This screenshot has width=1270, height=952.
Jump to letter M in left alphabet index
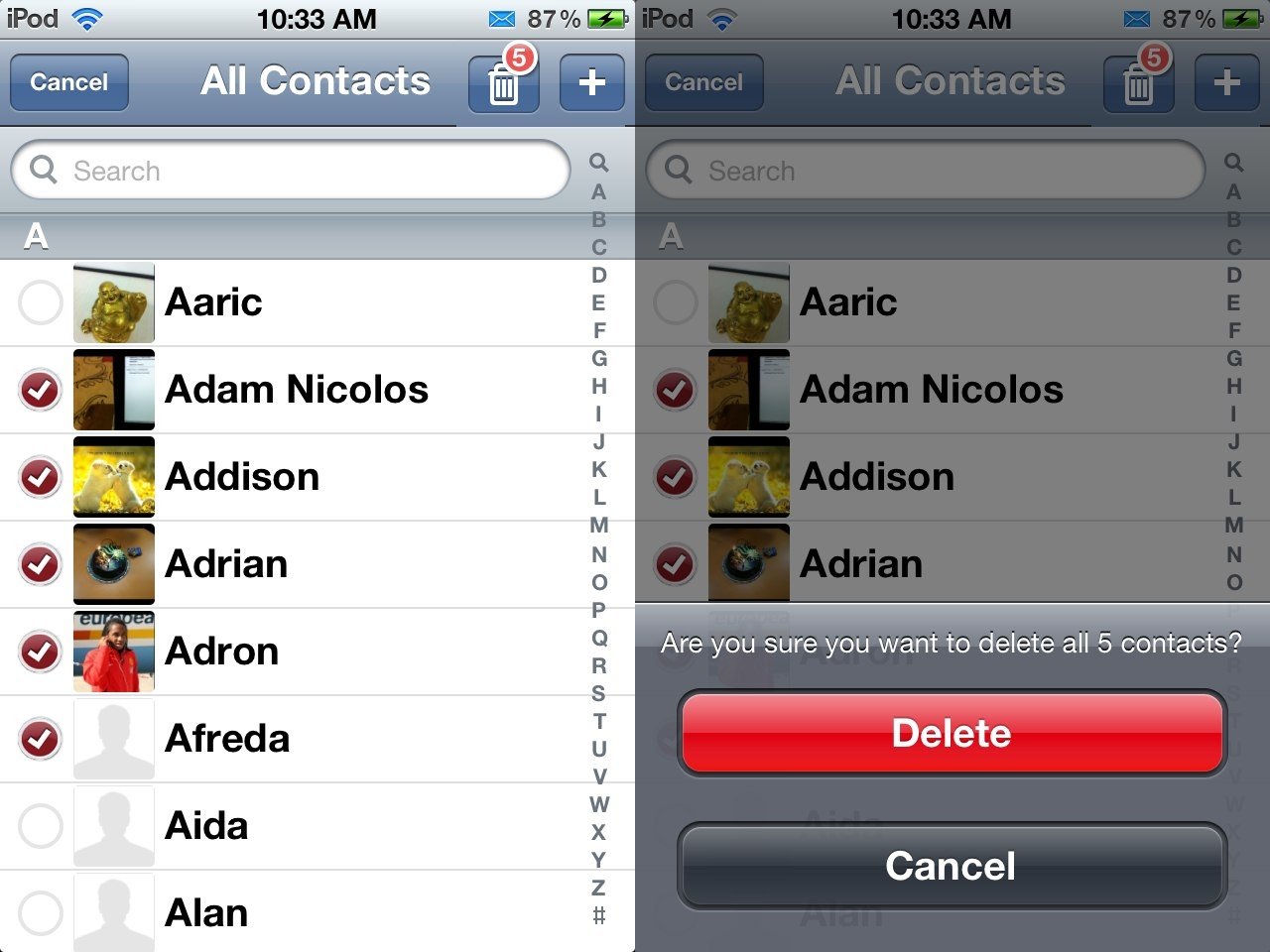(x=598, y=526)
